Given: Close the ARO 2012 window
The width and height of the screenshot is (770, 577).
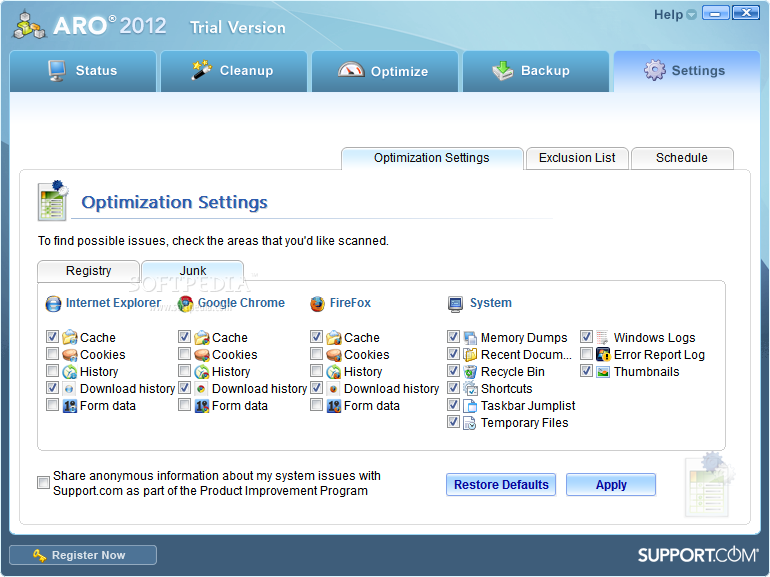Looking at the screenshot, I should click(x=746, y=13).
